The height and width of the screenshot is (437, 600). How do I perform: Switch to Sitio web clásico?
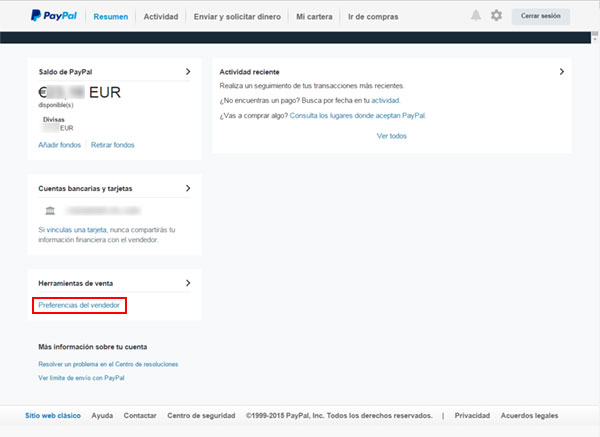coord(53,416)
